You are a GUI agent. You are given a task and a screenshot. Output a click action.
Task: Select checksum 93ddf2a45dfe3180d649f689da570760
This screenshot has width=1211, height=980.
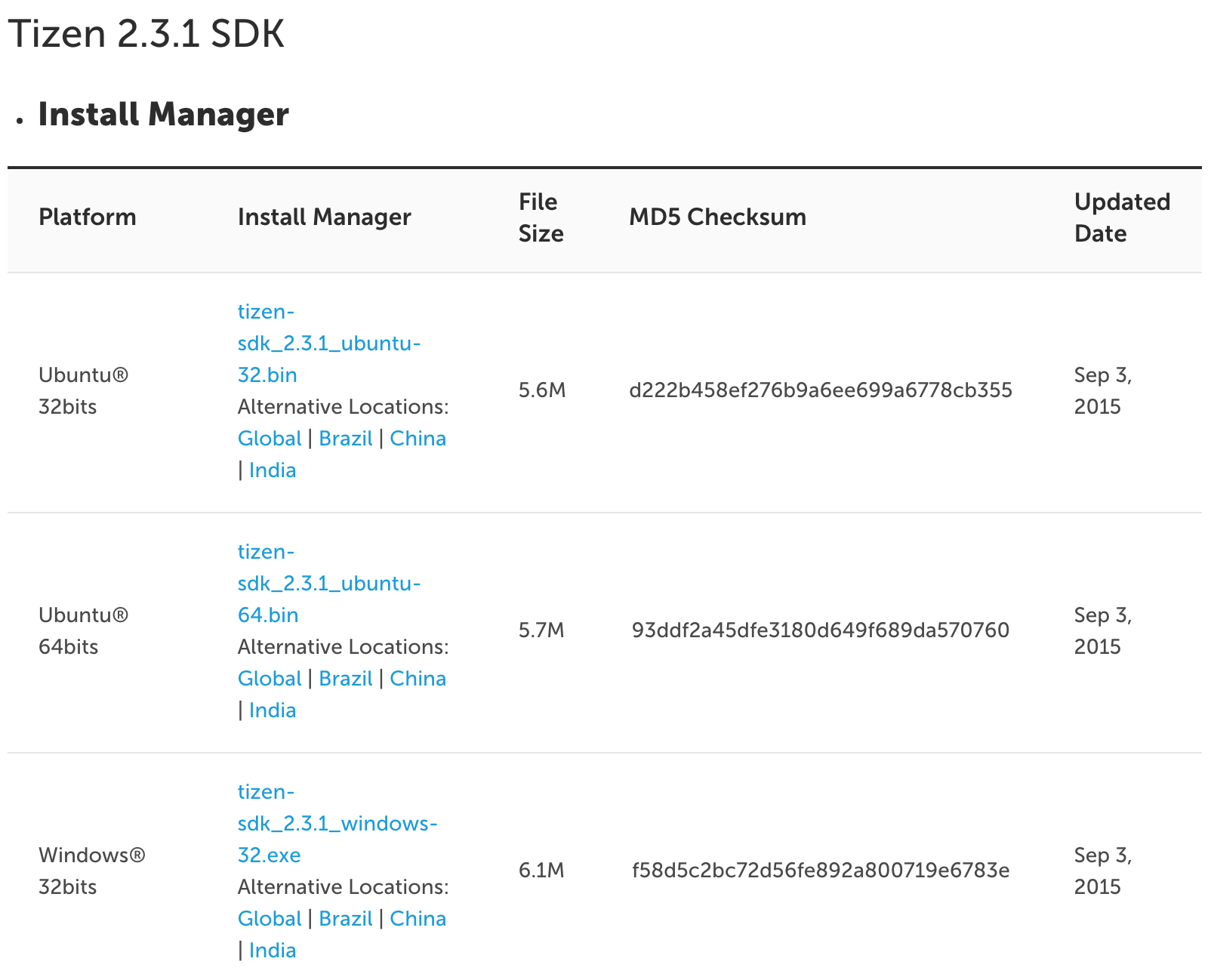[821, 630]
